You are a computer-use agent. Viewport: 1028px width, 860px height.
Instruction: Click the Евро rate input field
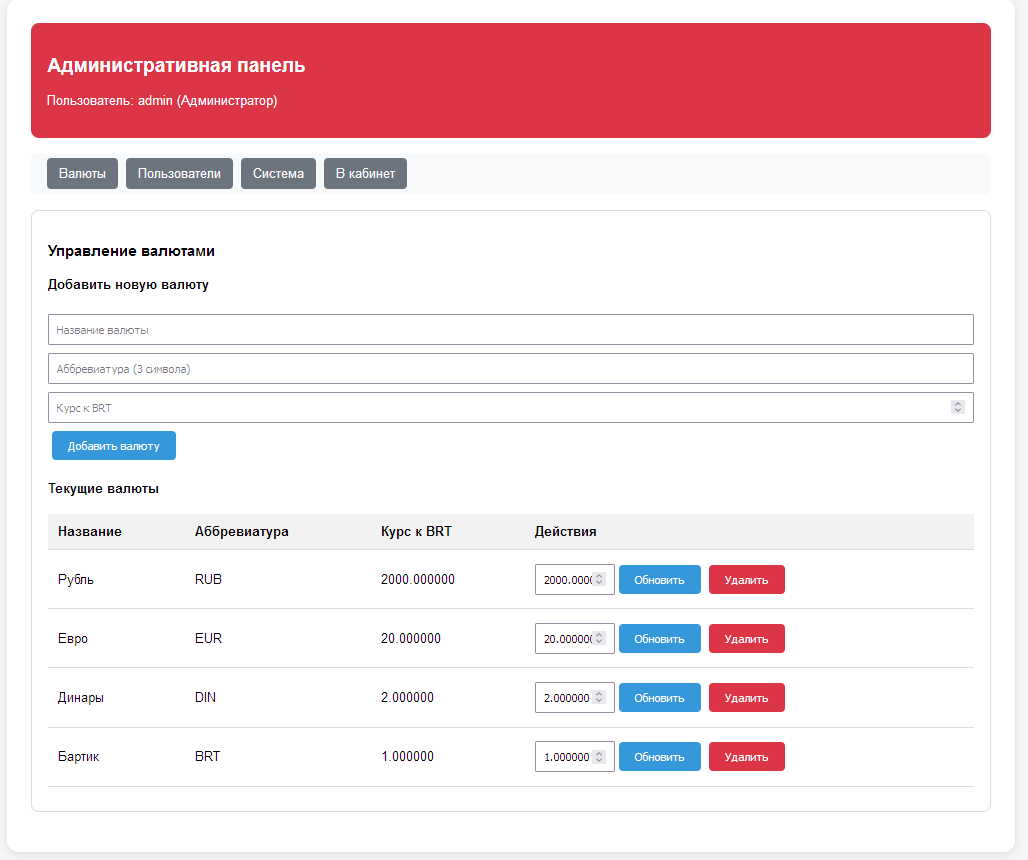[565, 639]
